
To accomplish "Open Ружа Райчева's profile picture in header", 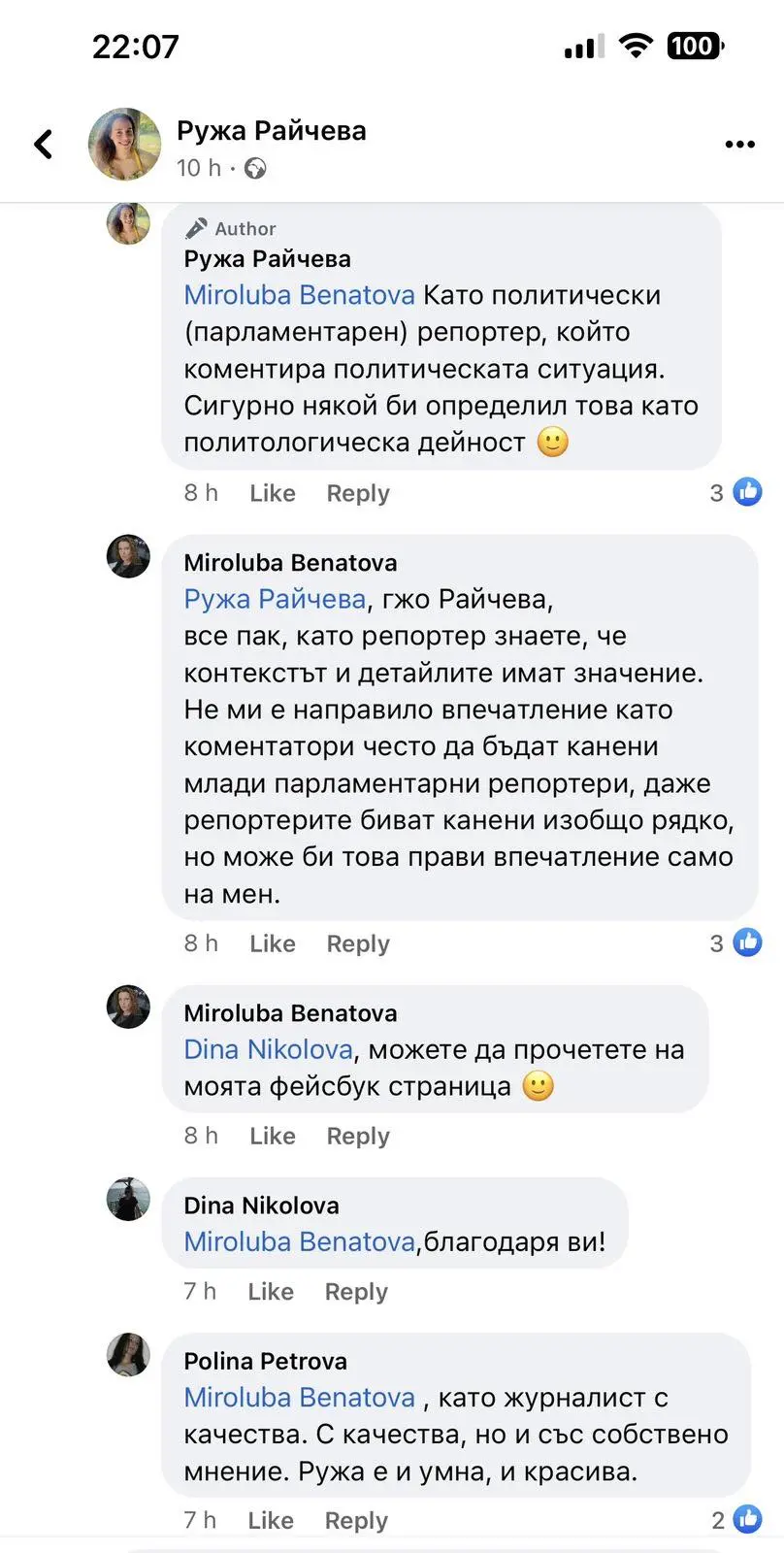I will (x=125, y=145).
